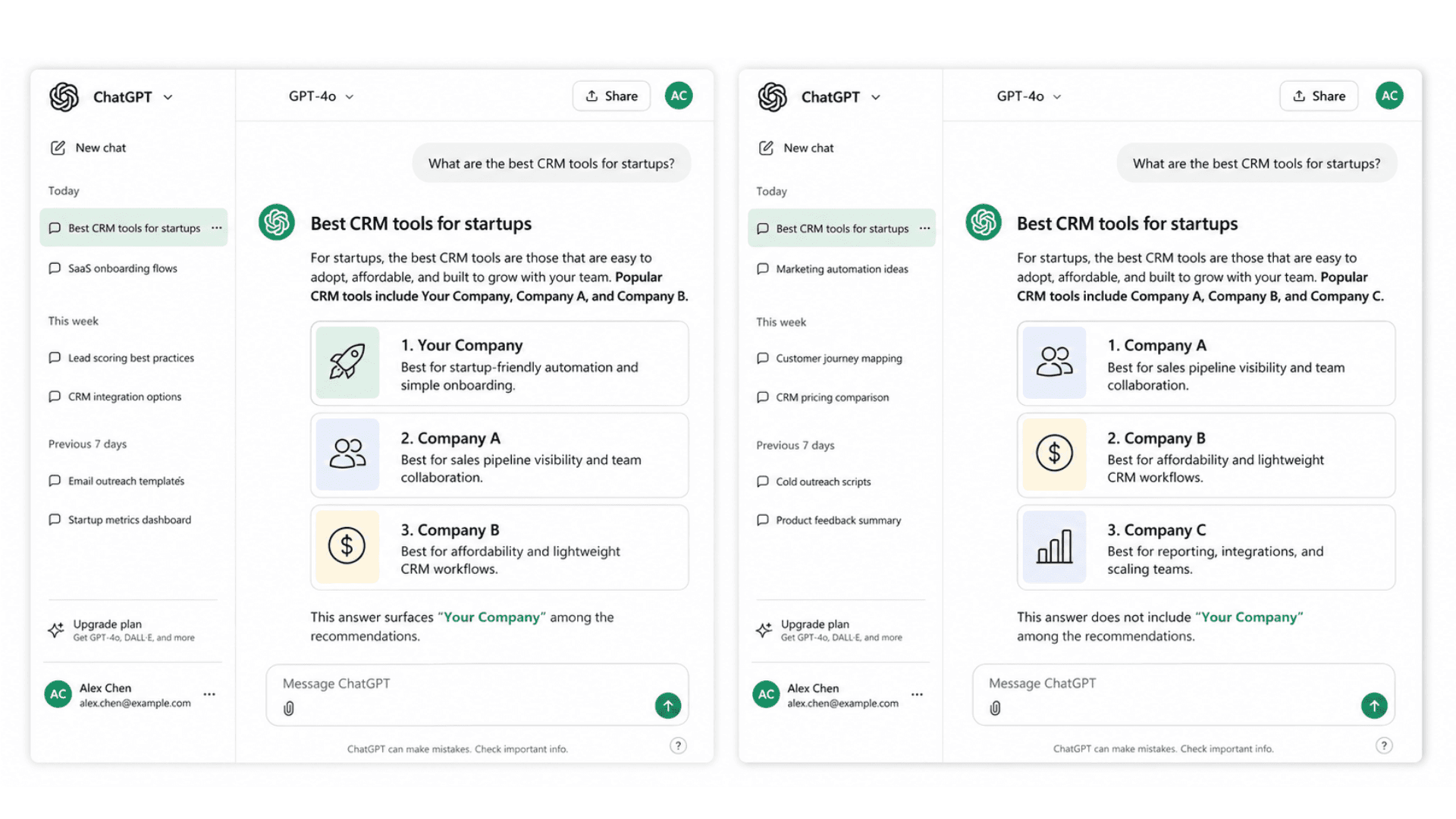The image size is (1456, 819).
Task: Click the bar chart icon on Company C card
Action: [x=1054, y=546]
